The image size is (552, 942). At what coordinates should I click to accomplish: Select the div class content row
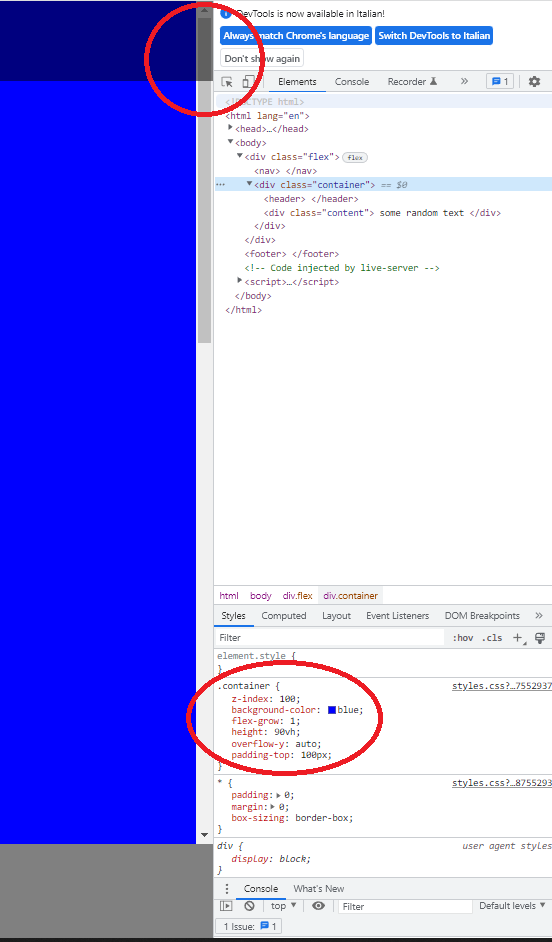[x=383, y=213]
